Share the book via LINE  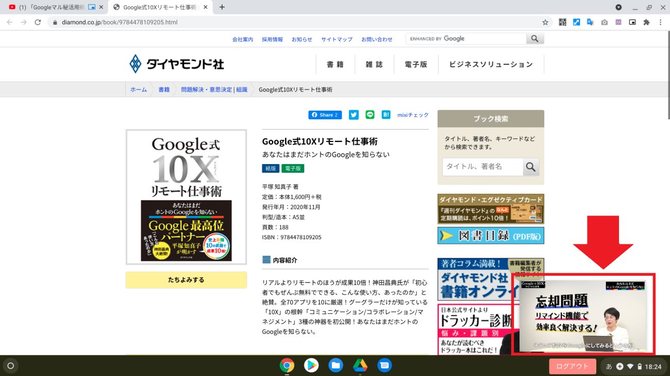tap(370, 115)
